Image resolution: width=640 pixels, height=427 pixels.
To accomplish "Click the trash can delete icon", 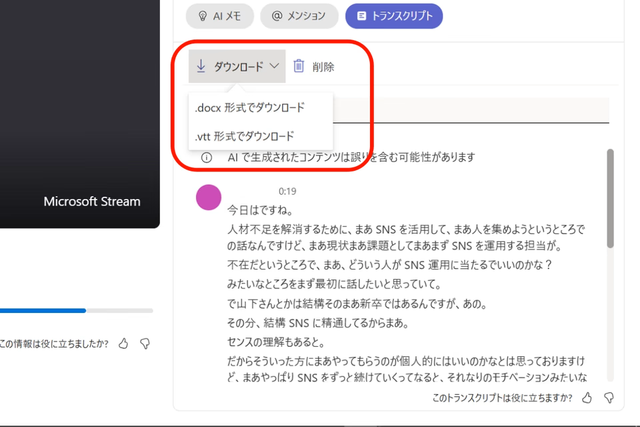I will tap(299, 66).
